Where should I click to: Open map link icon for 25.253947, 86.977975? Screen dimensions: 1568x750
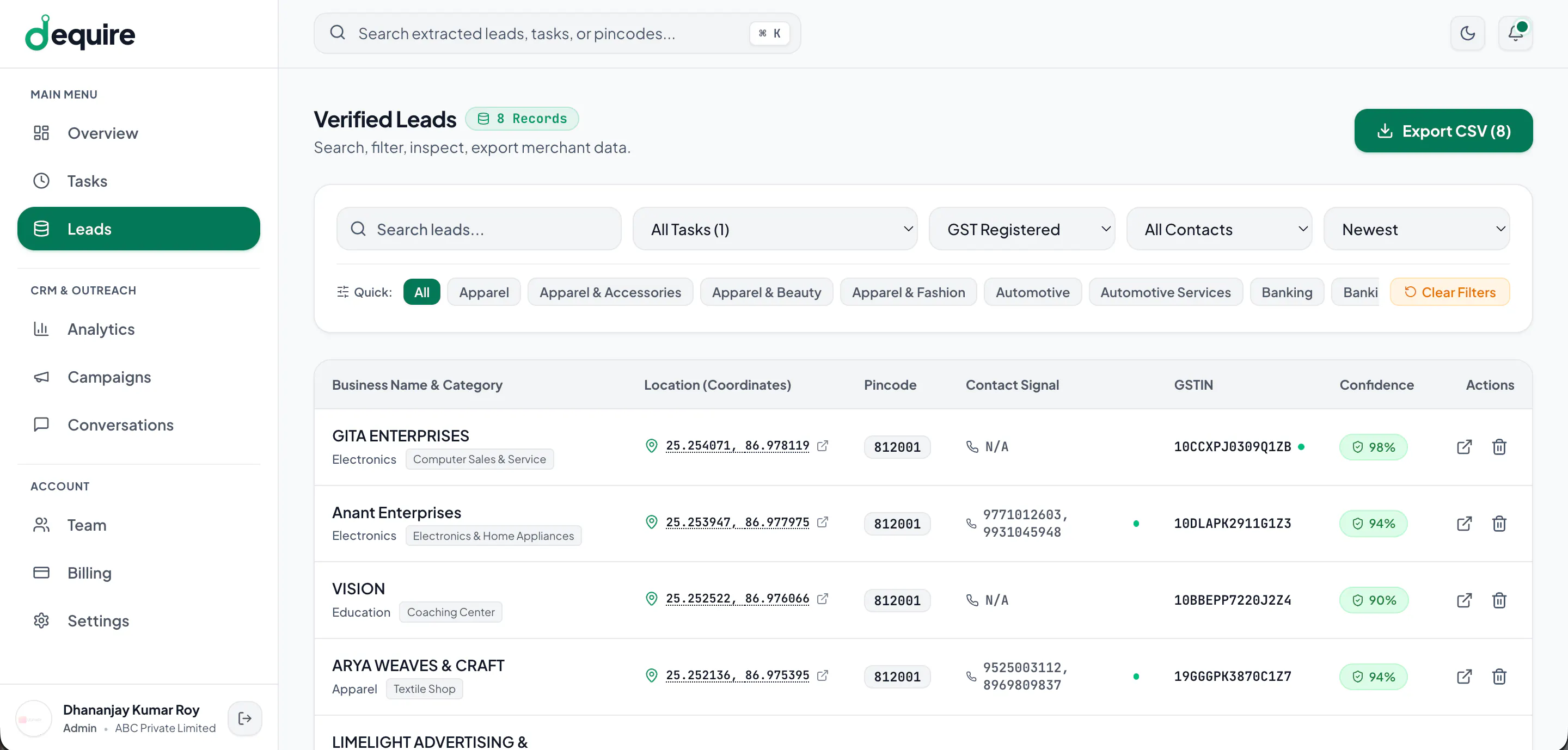pyautogui.click(x=822, y=522)
